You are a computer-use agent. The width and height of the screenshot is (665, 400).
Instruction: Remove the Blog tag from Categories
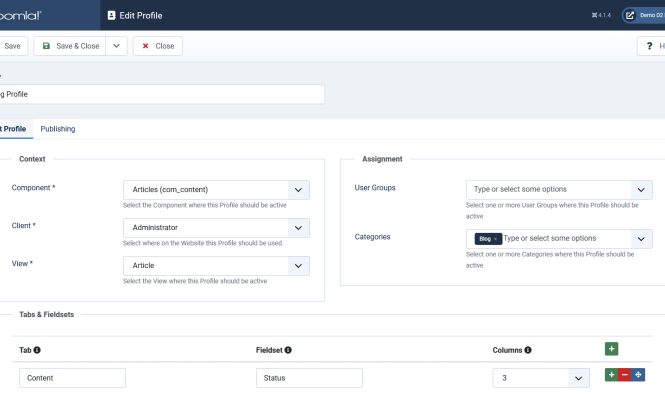coord(496,239)
